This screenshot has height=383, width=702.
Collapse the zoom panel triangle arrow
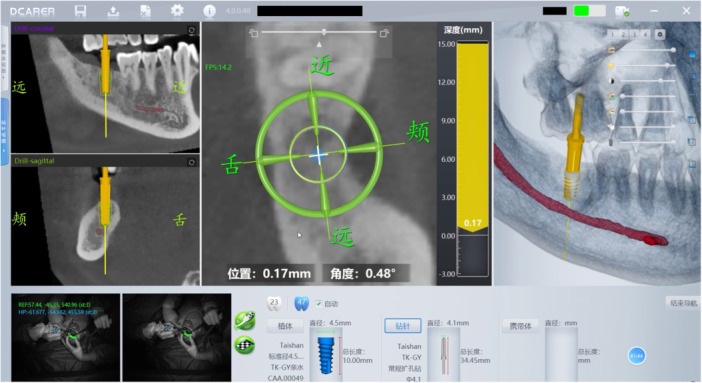click(x=319, y=44)
